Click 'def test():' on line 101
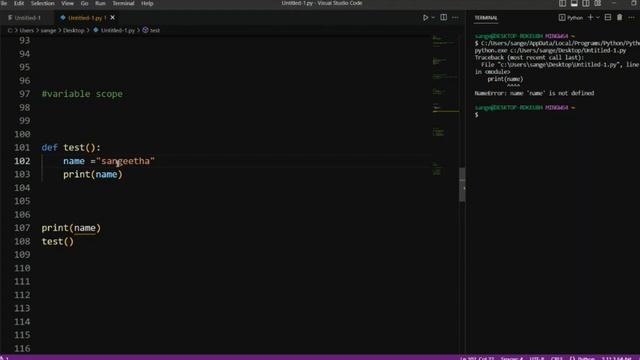Screen dimensions: 640x360 click(71, 147)
